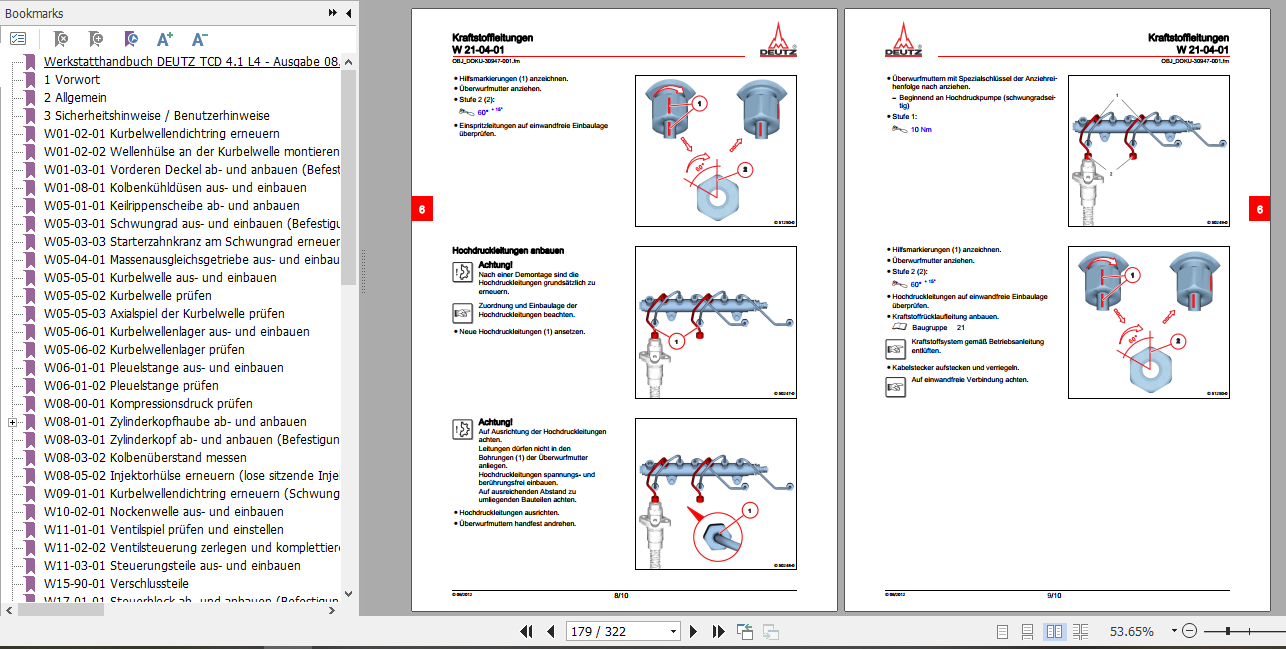Viewport: 1286px width, 649px height.
Task: Open the '1 Vorwort' bookmark
Action: tap(72, 79)
